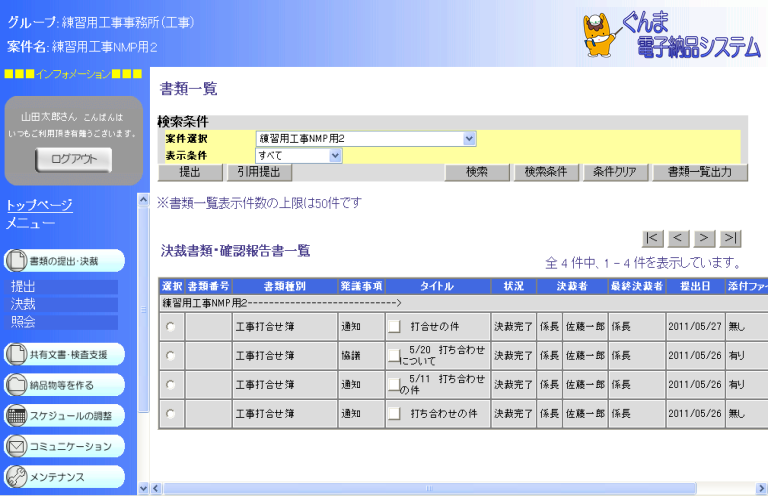
Task: Open 書類の提出・決裁 menu document icon
Action: tap(16, 260)
